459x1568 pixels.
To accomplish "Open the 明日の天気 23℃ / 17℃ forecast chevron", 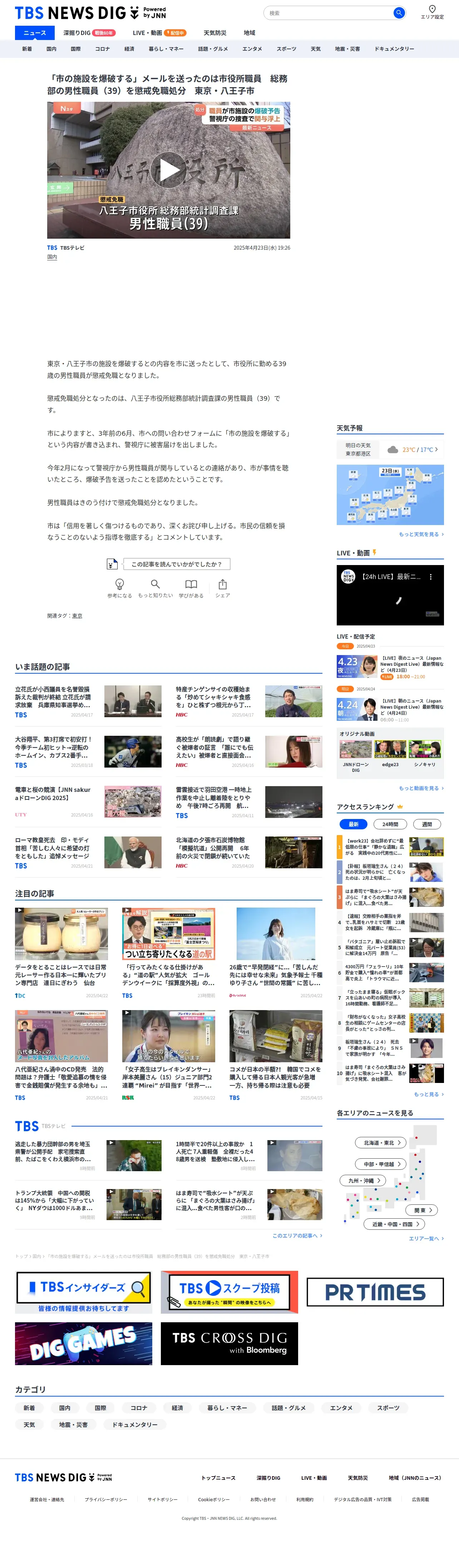I will (436, 450).
